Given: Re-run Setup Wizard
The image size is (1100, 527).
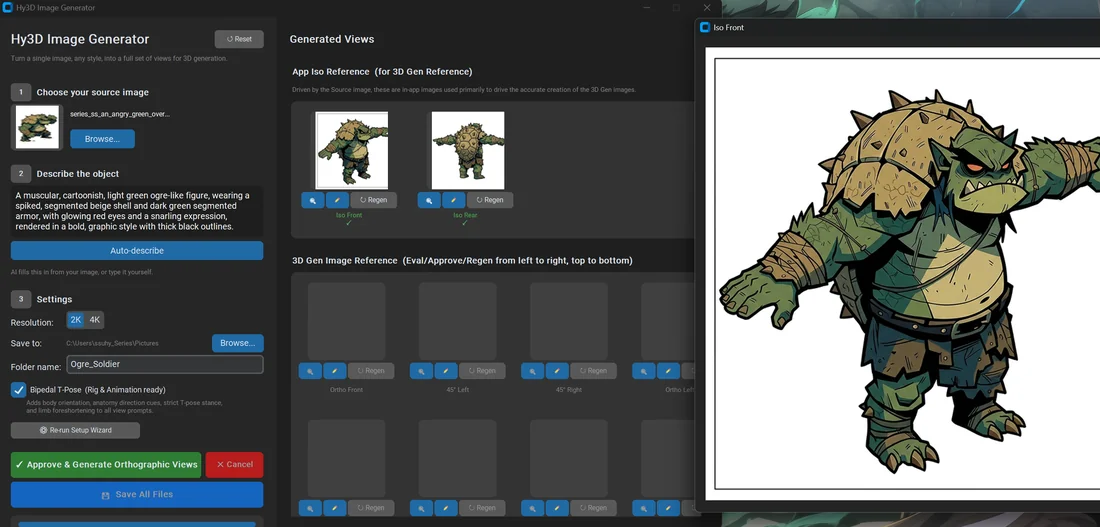Looking at the screenshot, I should click(x=75, y=430).
